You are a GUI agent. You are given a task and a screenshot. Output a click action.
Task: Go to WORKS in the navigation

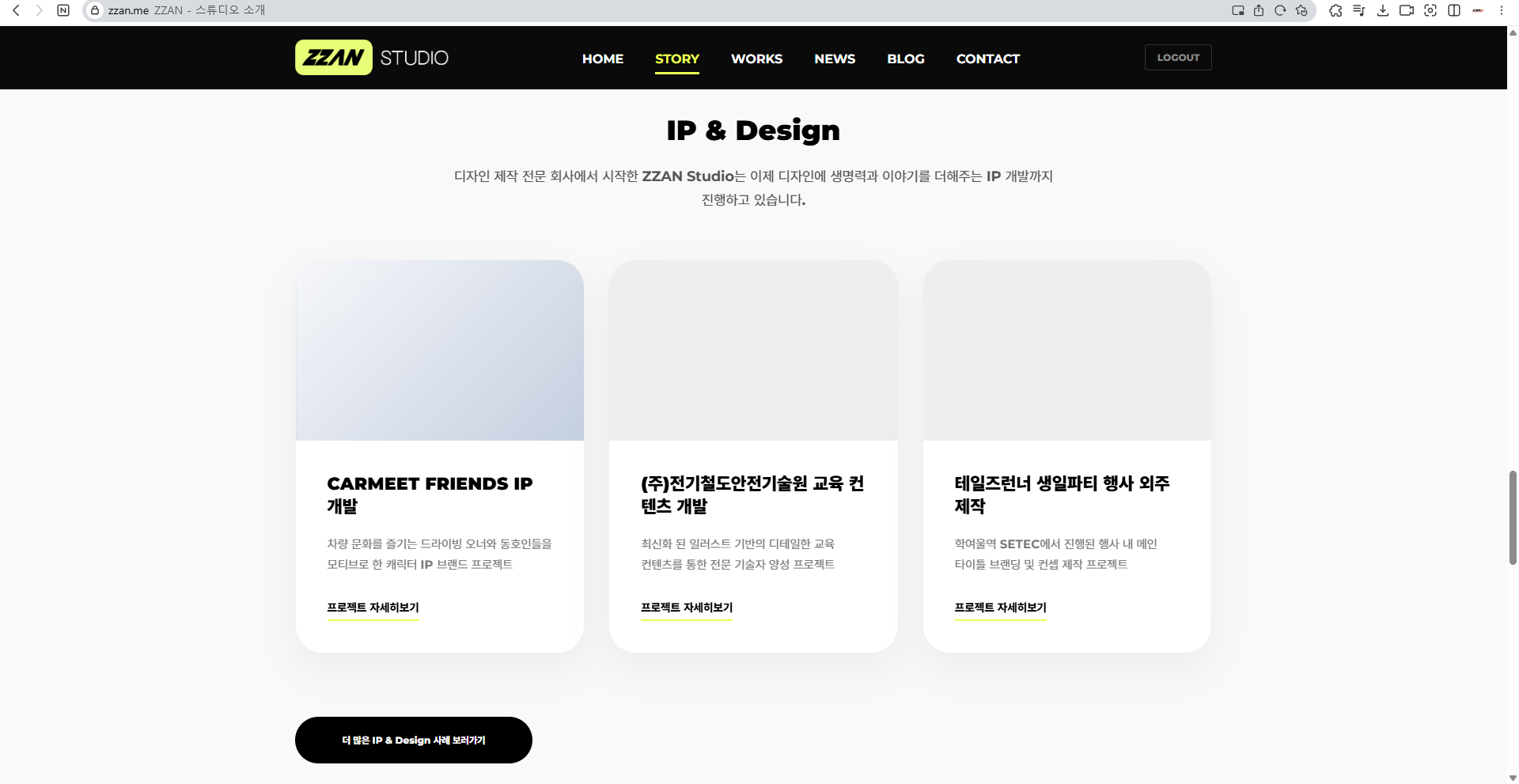pyautogui.click(x=756, y=59)
